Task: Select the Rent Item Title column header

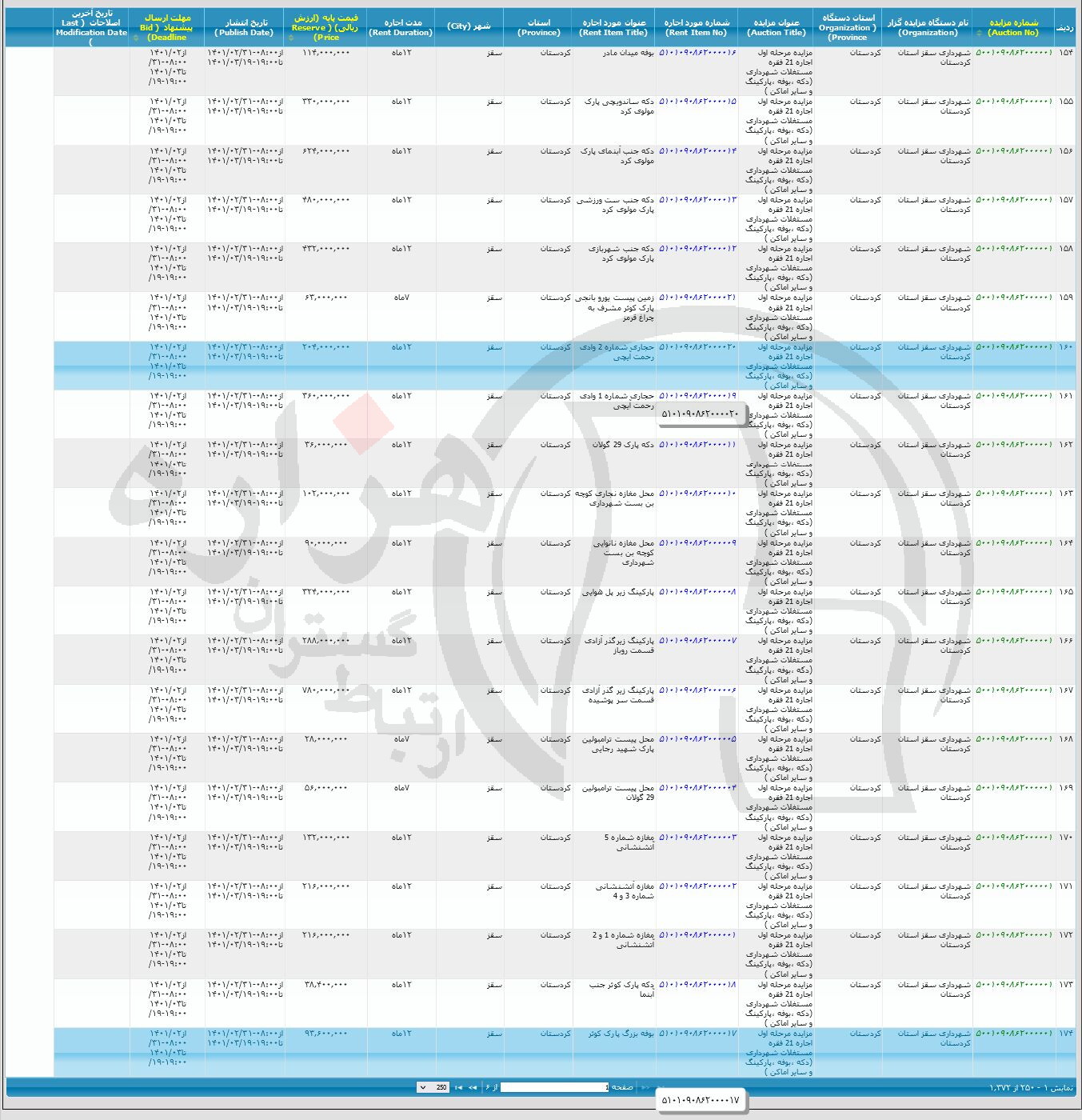Action: [x=613, y=27]
